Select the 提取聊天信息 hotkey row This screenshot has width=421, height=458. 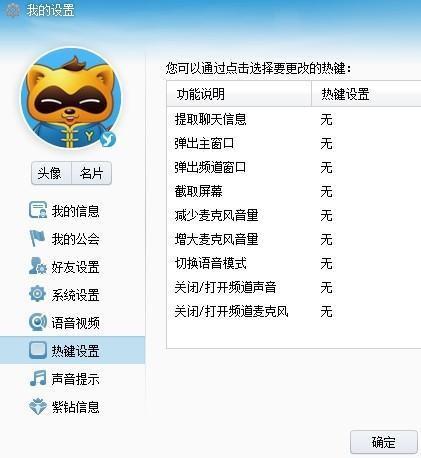tap(294, 119)
